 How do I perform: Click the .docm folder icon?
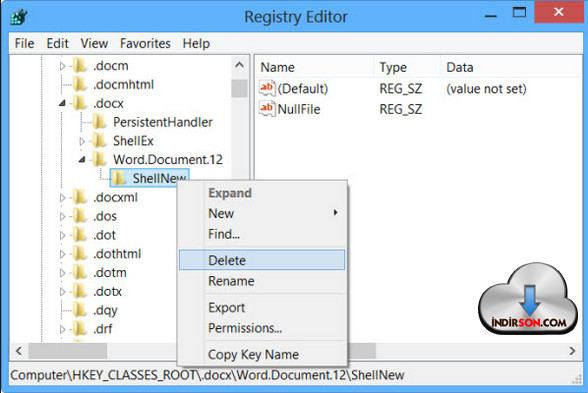(x=80, y=66)
